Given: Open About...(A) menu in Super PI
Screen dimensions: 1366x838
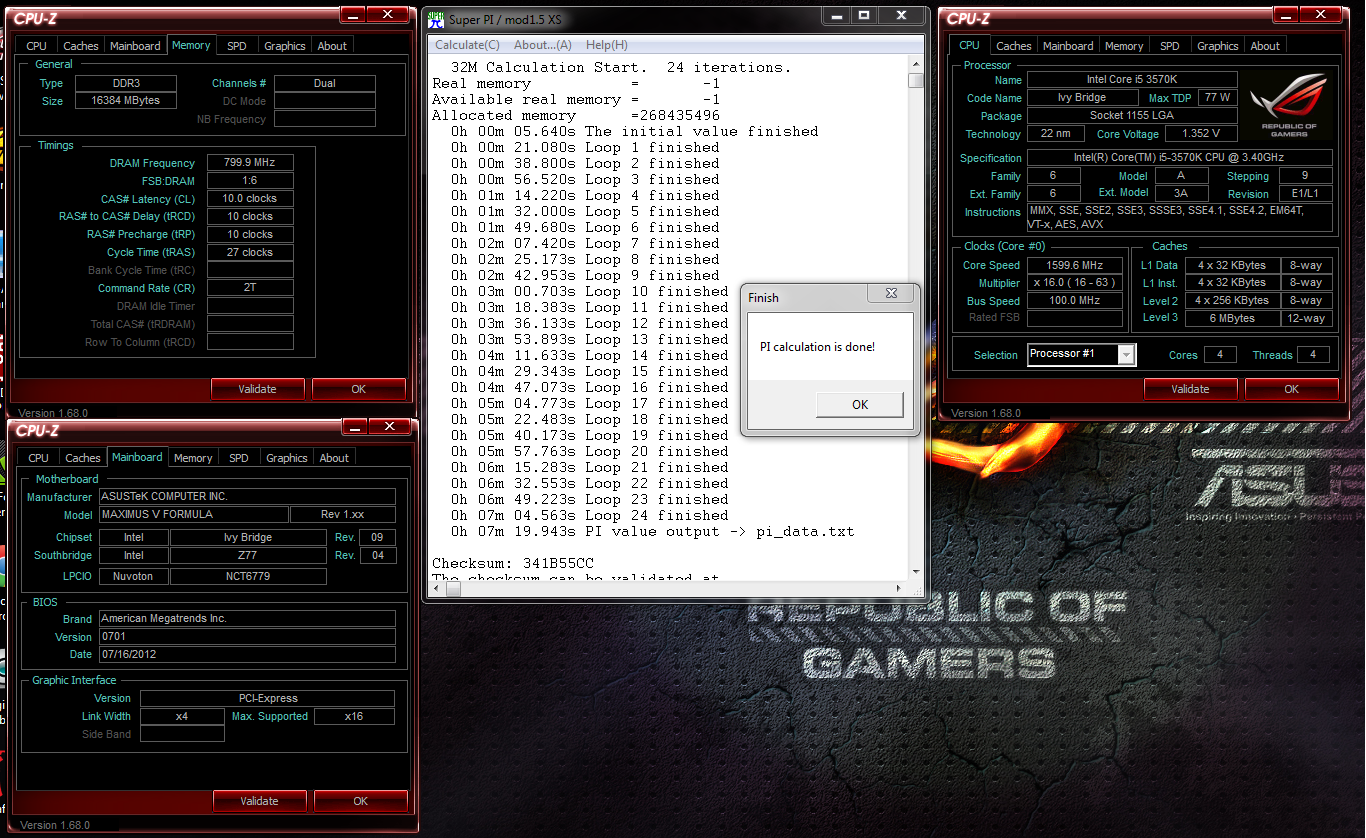Looking at the screenshot, I should [543, 45].
